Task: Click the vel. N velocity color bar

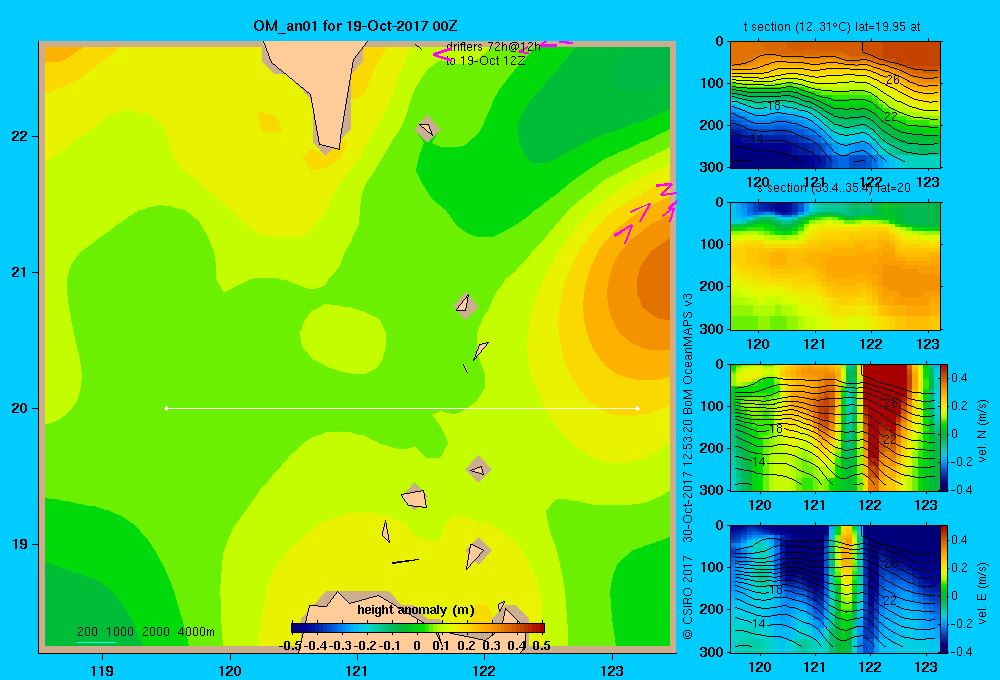Action: (x=944, y=427)
